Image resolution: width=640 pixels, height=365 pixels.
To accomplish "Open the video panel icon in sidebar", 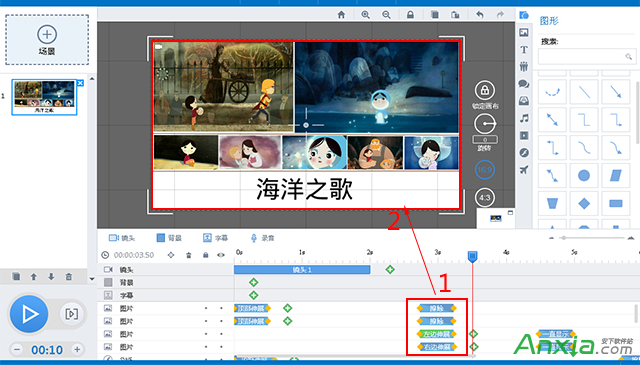I will click(524, 136).
